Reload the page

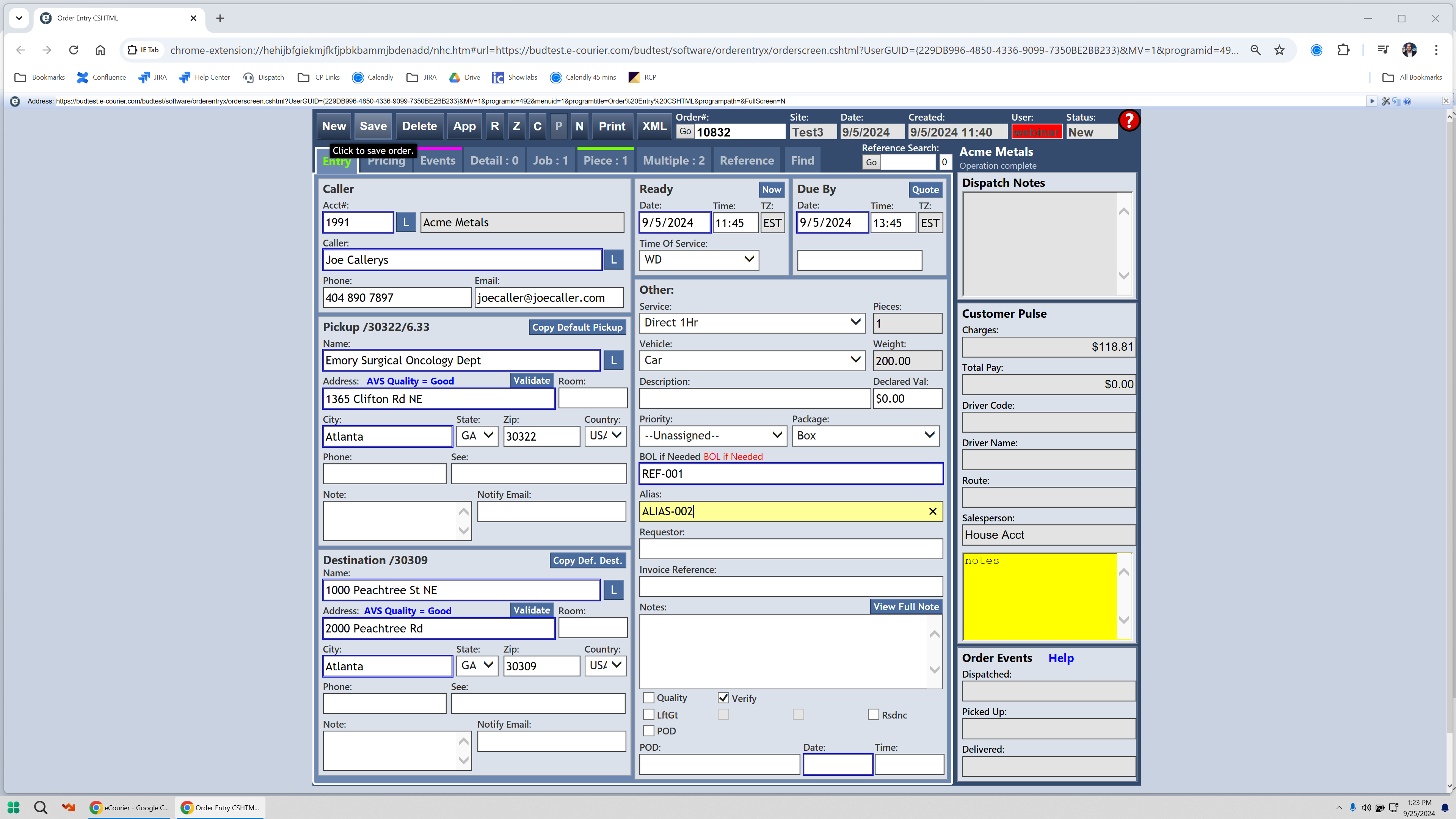click(x=74, y=50)
